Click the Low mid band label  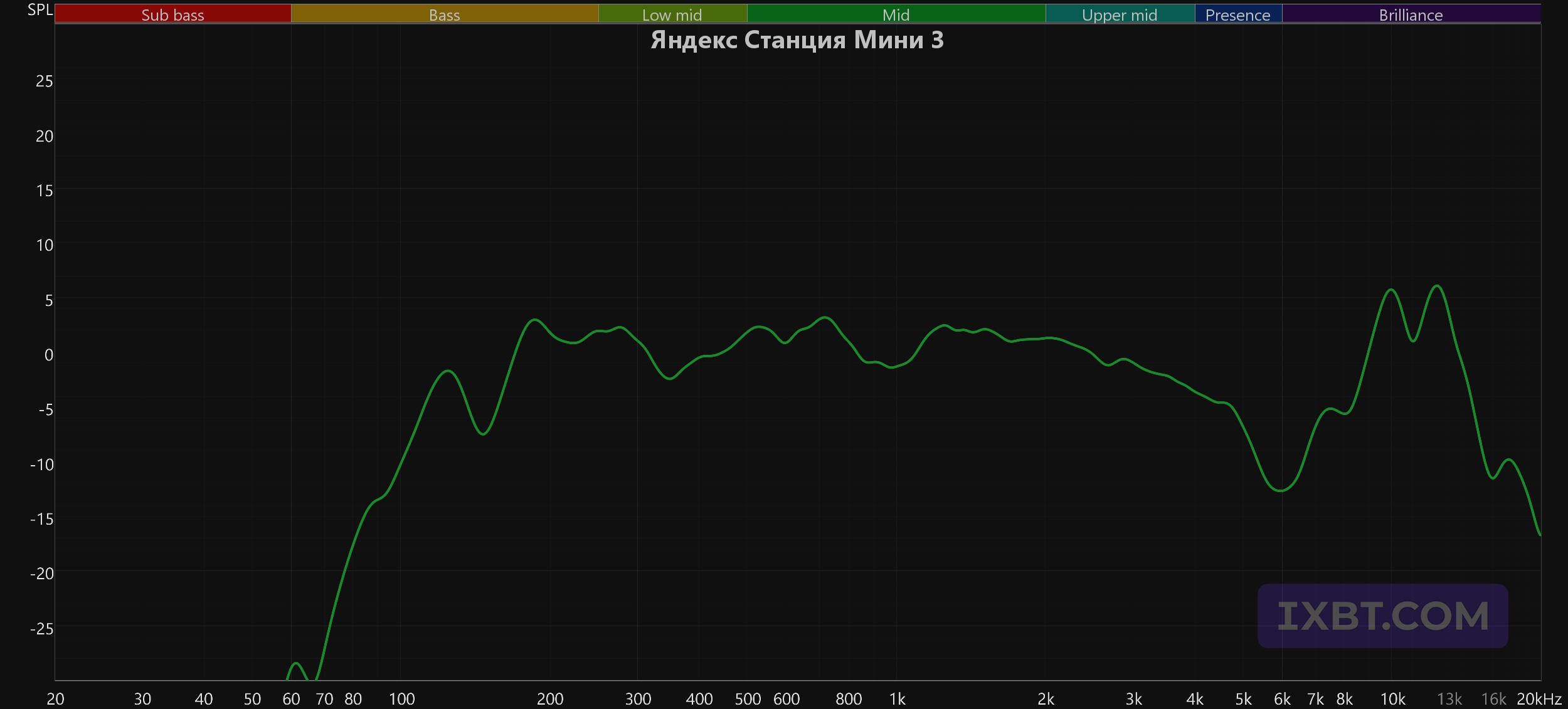coord(672,14)
